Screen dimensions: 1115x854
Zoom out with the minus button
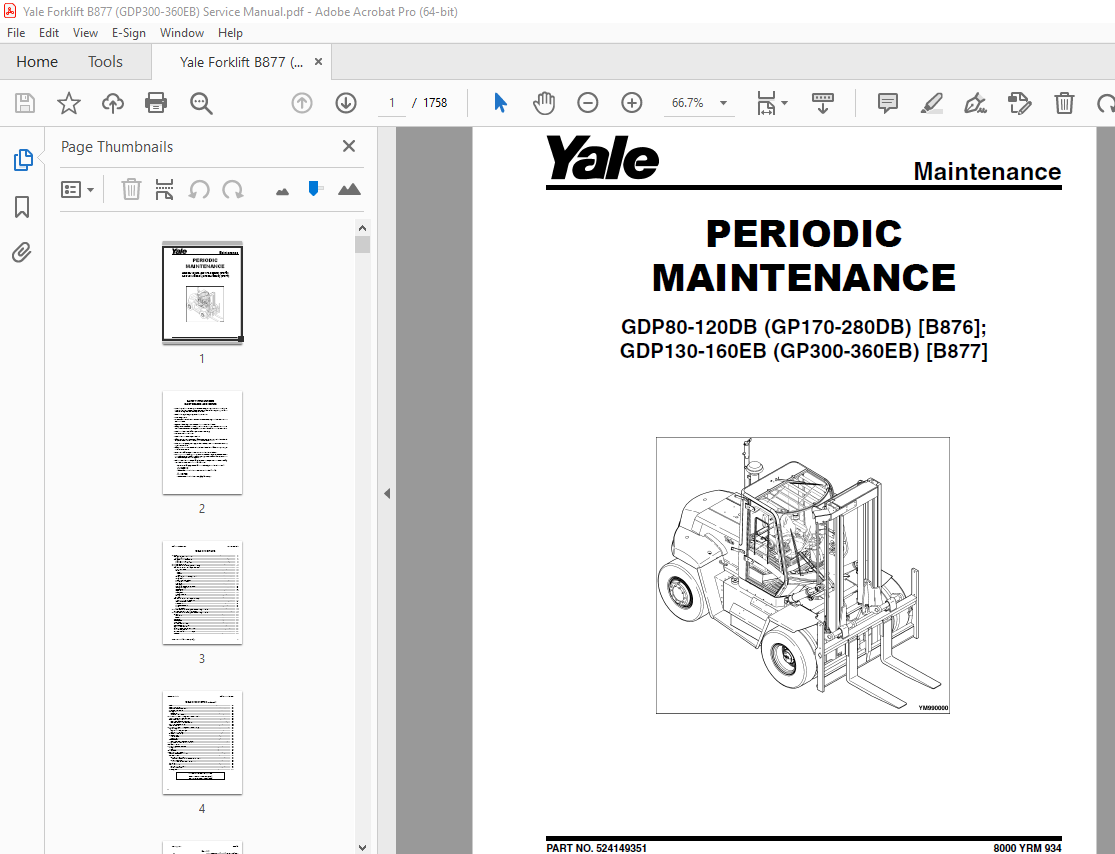[x=587, y=103]
